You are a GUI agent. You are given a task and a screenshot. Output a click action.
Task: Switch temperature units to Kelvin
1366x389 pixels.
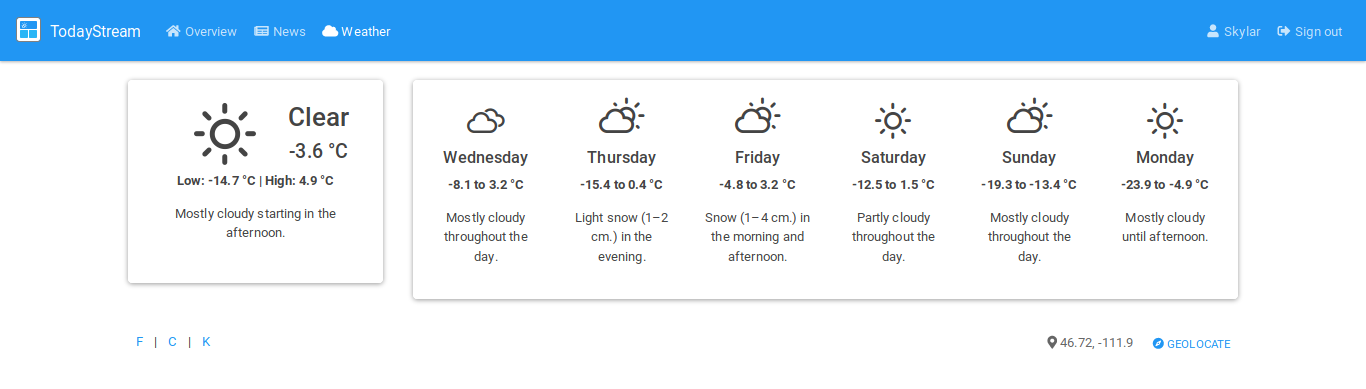[x=206, y=342]
